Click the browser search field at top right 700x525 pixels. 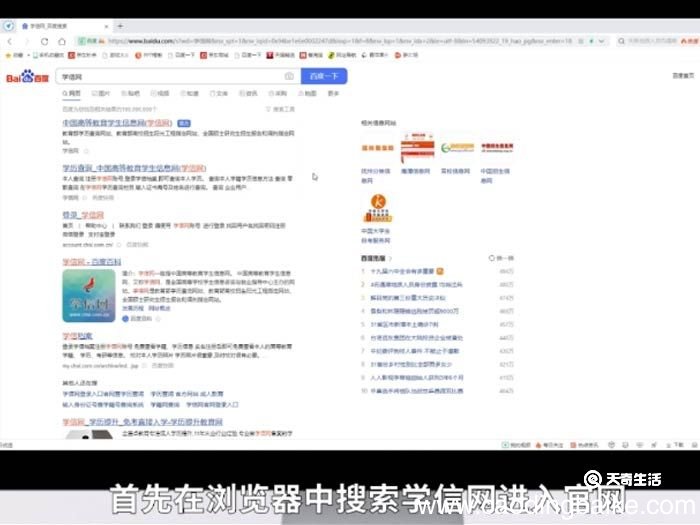coord(653,41)
